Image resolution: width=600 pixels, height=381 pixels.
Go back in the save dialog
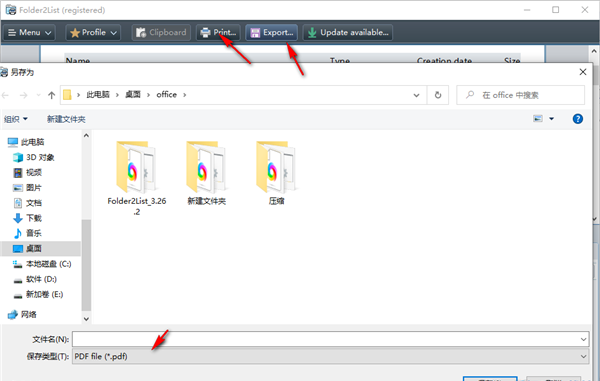click(x=5, y=95)
